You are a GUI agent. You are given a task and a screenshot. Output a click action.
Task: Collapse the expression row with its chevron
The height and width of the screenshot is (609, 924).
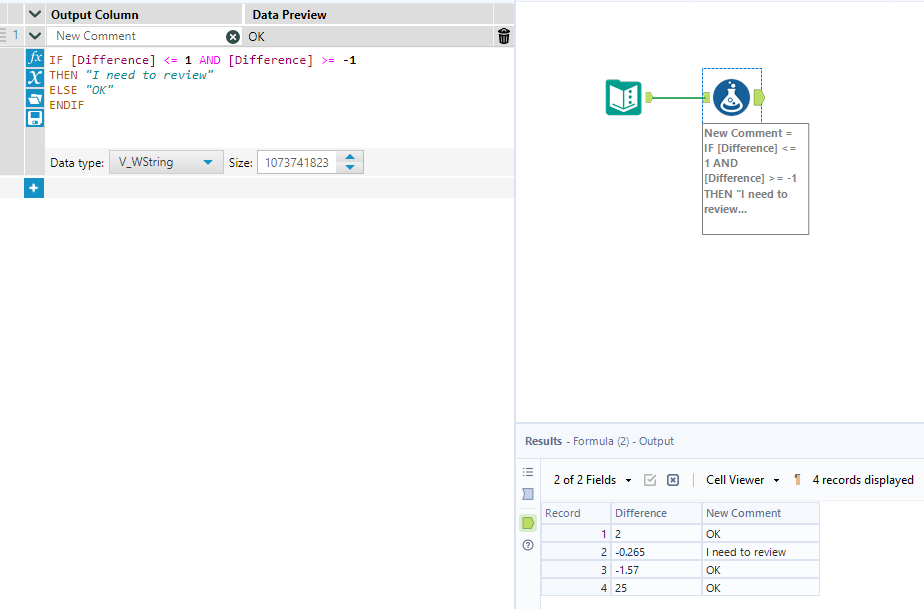pyautogui.click(x=33, y=36)
